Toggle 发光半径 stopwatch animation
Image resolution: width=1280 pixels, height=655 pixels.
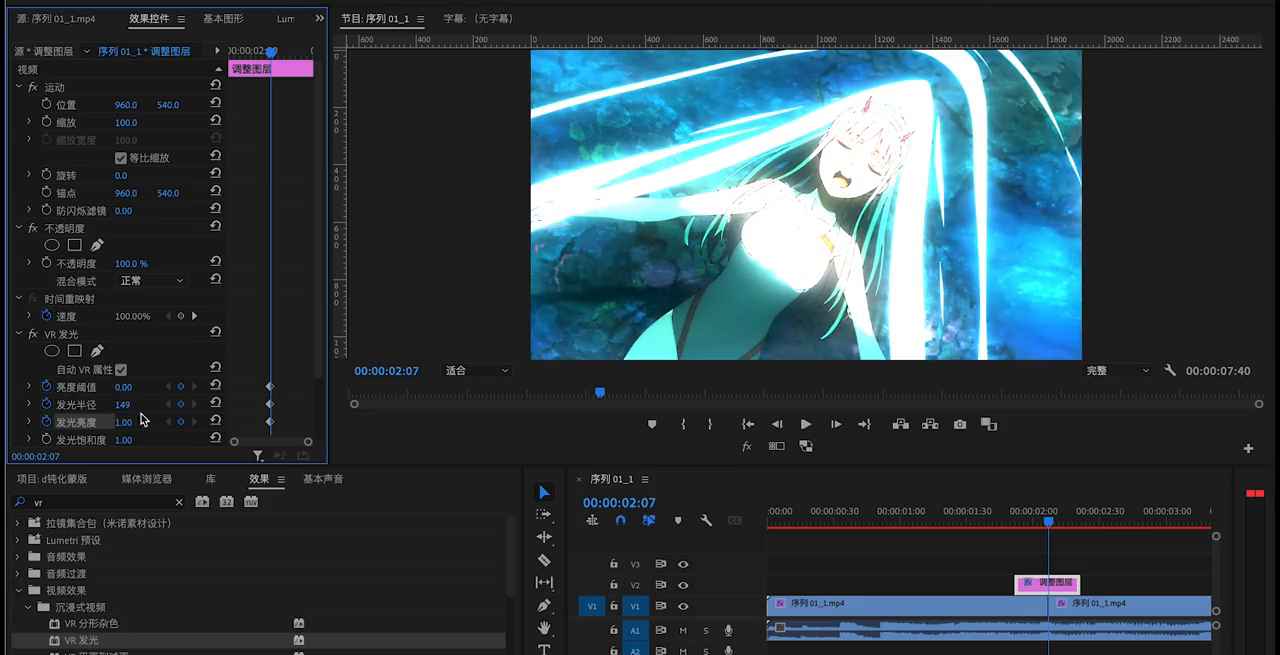[x=46, y=404]
